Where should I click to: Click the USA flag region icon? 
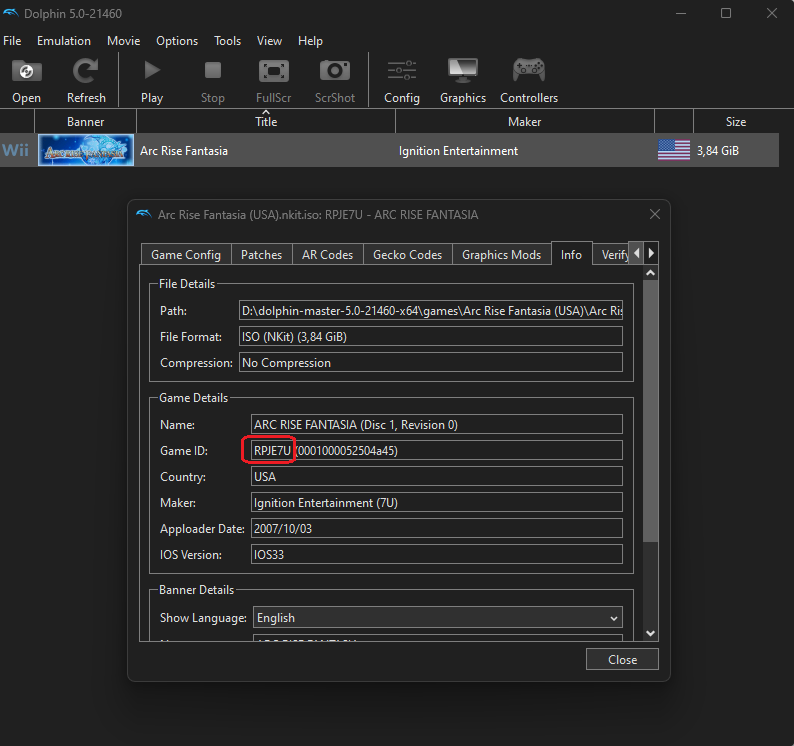coord(673,150)
